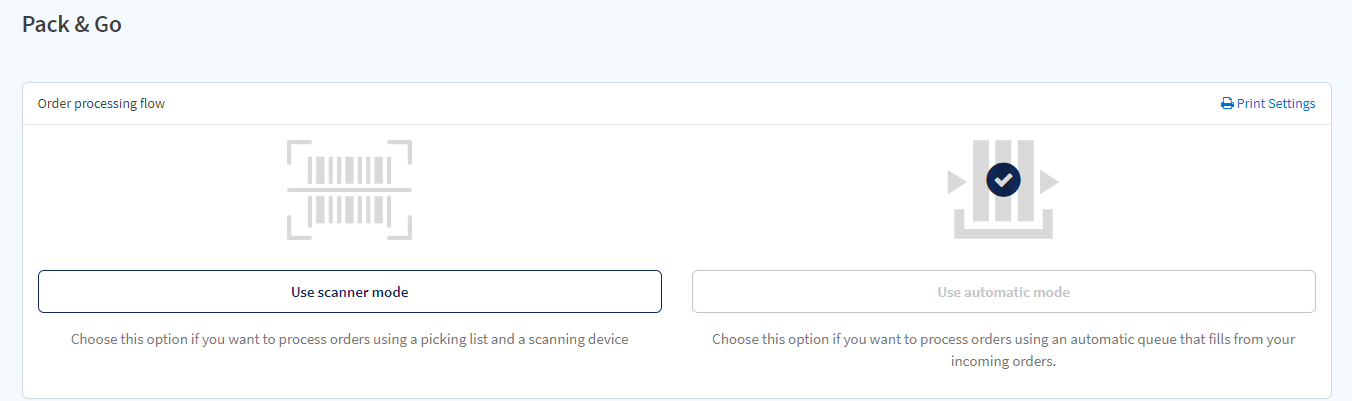Click the Pack & Go page heading
The width and height of the screenshot is (1352, 401).
[x=72, y=25]
